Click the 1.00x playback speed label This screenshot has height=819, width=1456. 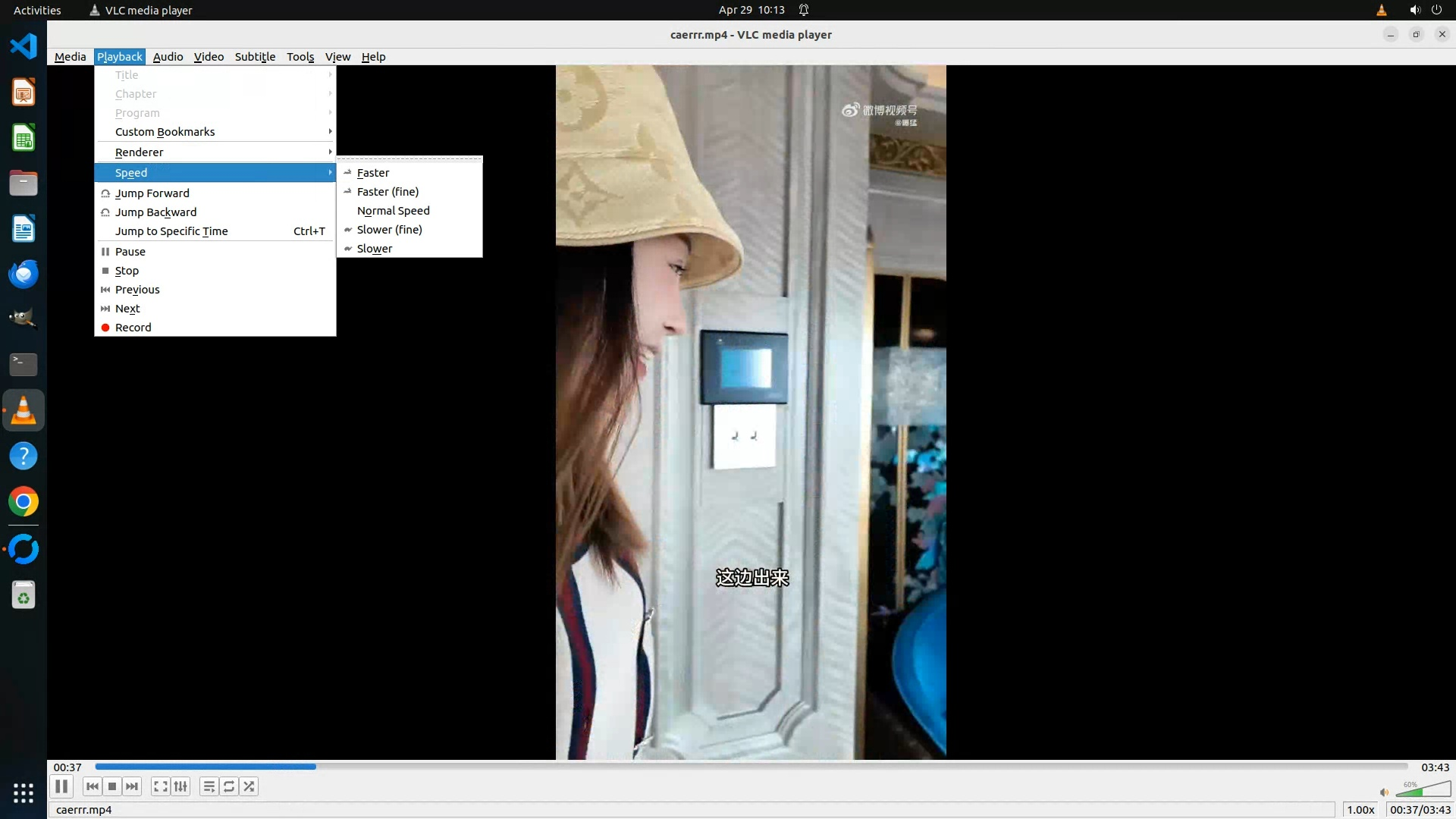1360,810
